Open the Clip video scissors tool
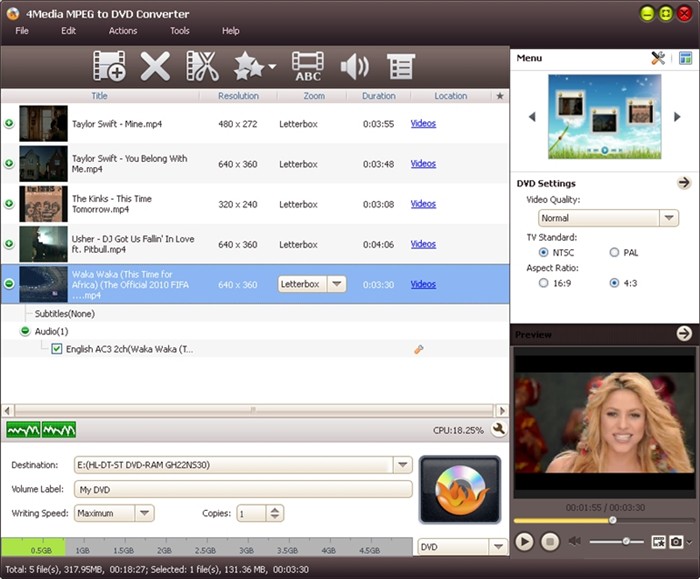The height and width of the screenshot is (579, 700). (x=202, y=66)
